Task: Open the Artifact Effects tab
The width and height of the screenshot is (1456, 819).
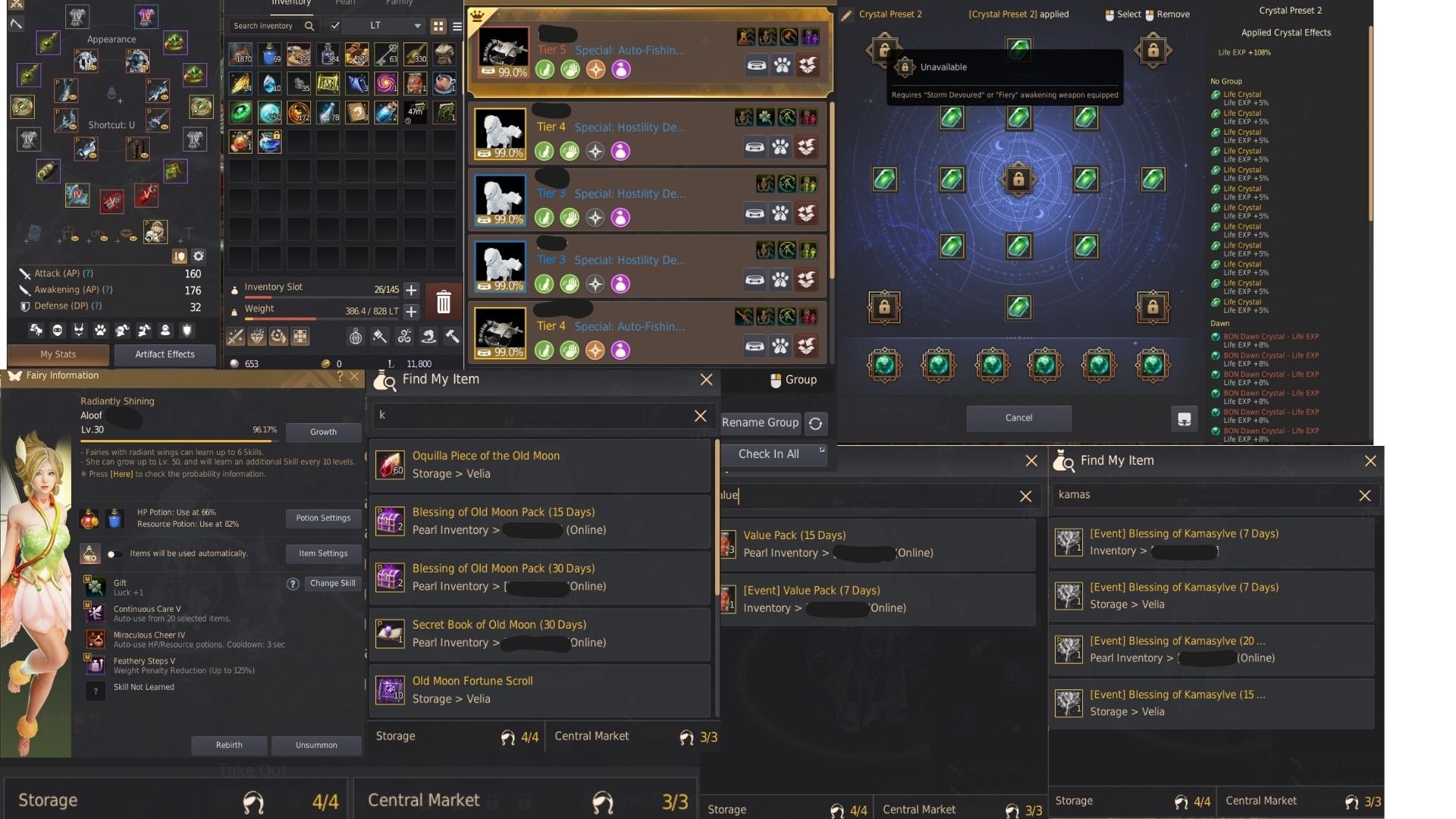Action: point(165,354)
